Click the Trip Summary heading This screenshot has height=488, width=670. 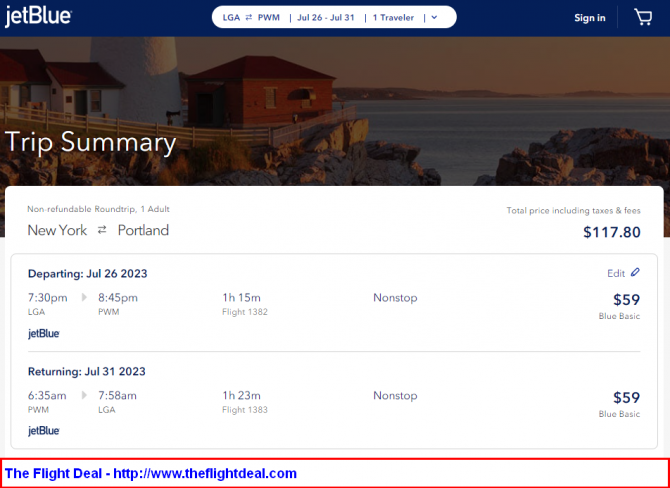coord(90,143)
